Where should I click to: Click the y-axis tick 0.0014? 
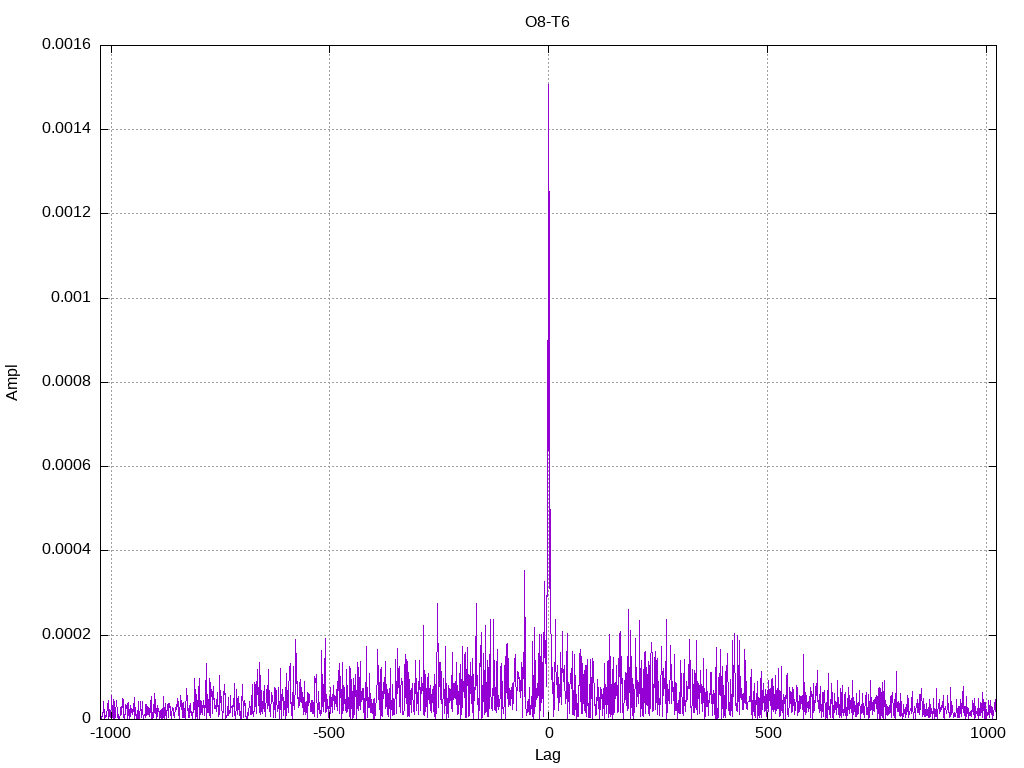pos(67,128)
